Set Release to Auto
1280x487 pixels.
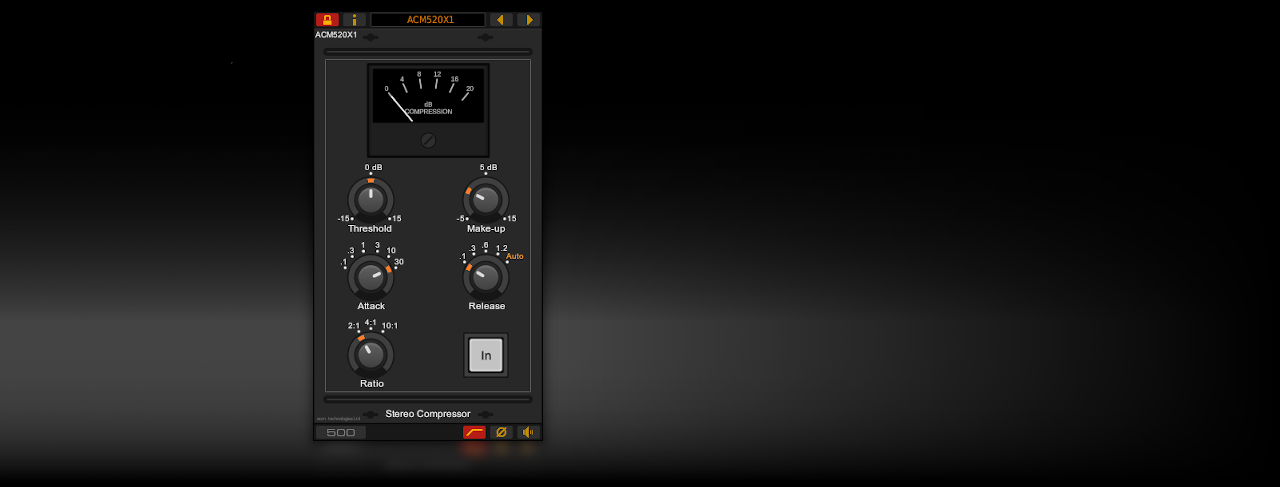click(514, 257)
